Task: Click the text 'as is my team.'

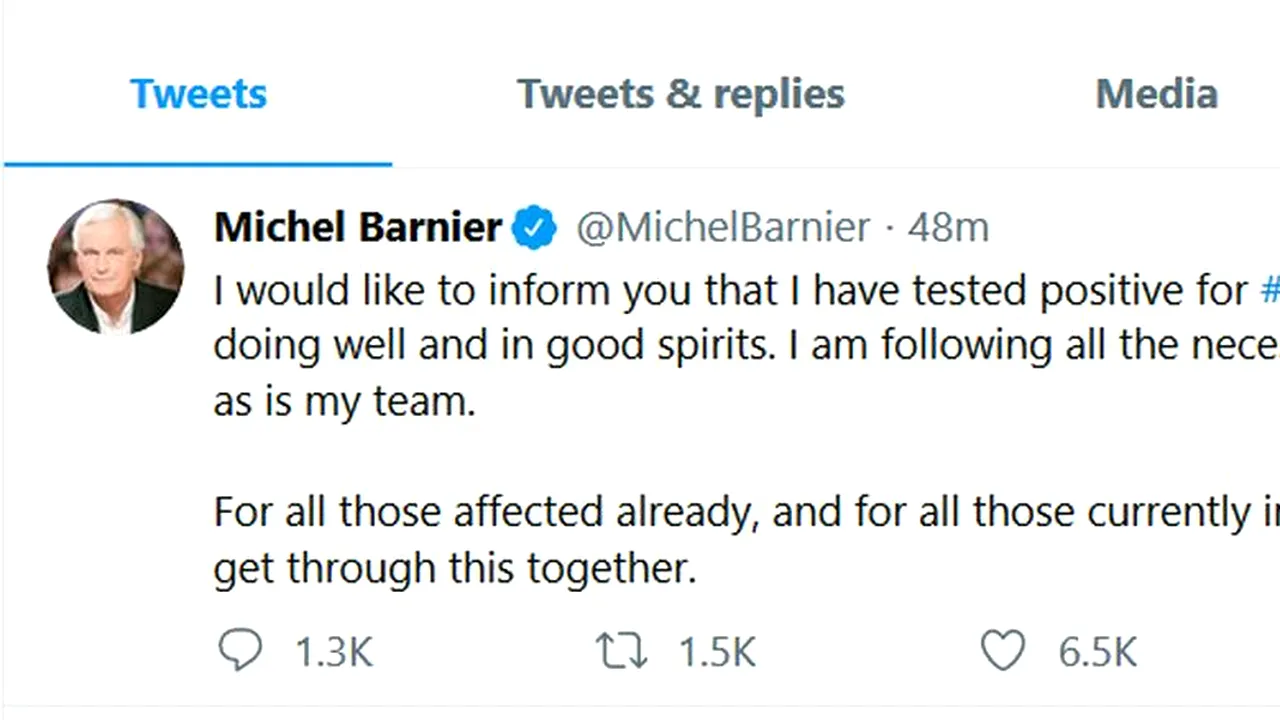Action: pyautogui.click(x=345, y=401)
